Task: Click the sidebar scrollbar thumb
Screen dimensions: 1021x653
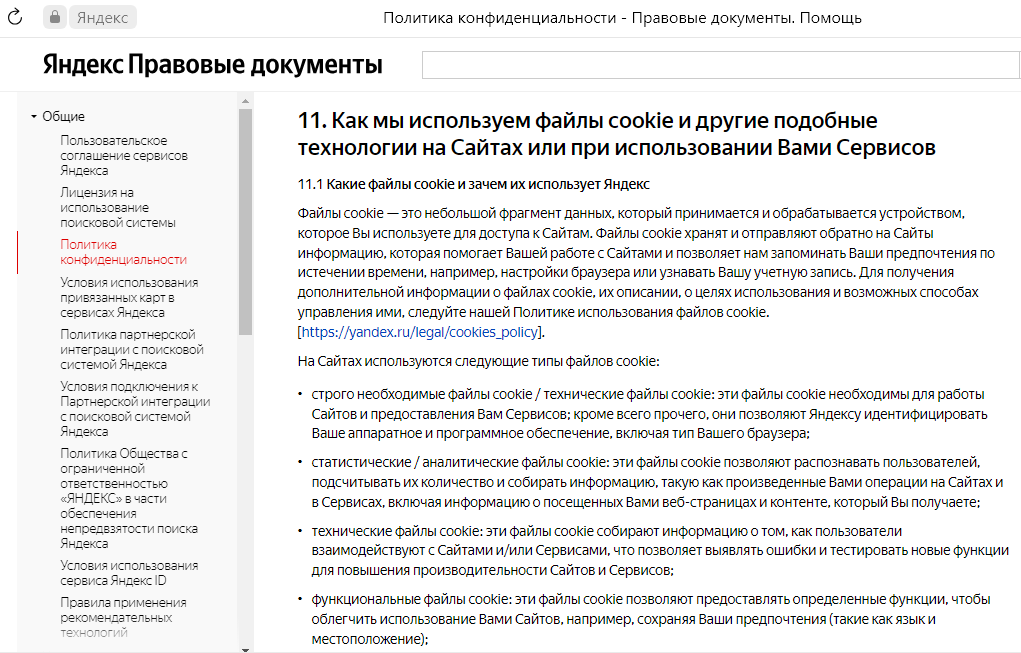Action: coord(245,222)
